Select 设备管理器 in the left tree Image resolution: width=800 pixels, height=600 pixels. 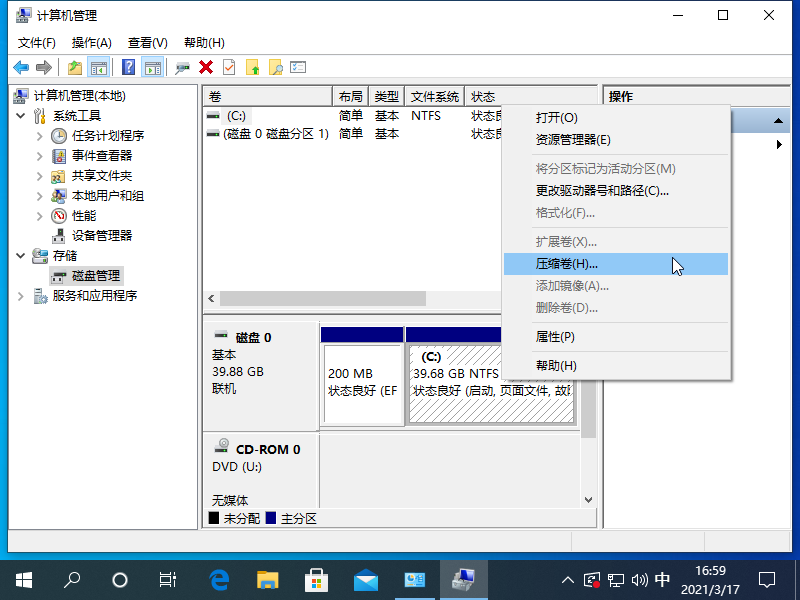[101, 236]
